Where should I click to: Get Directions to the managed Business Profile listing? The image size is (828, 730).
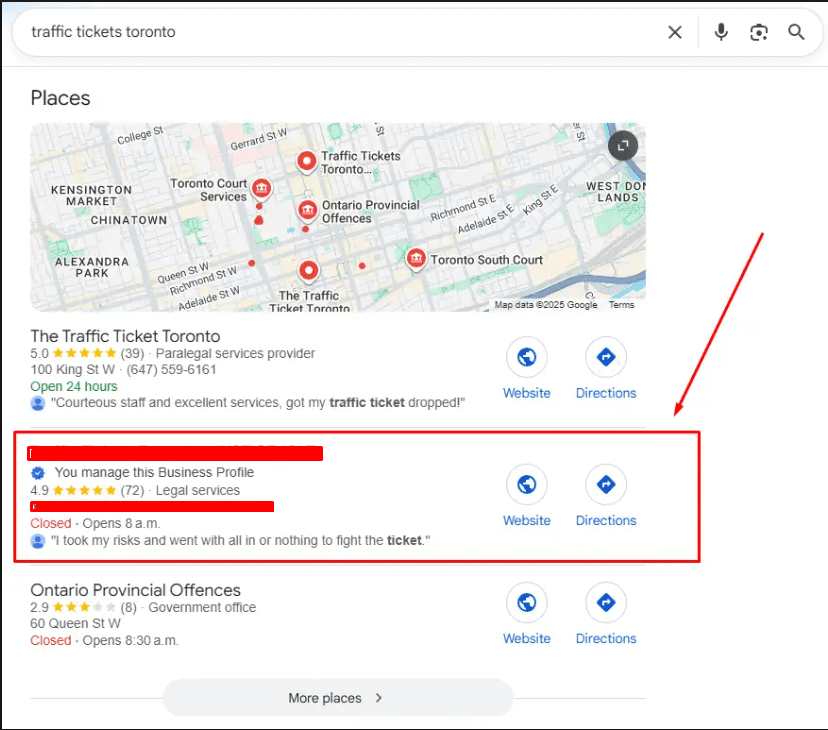(606, 496)
